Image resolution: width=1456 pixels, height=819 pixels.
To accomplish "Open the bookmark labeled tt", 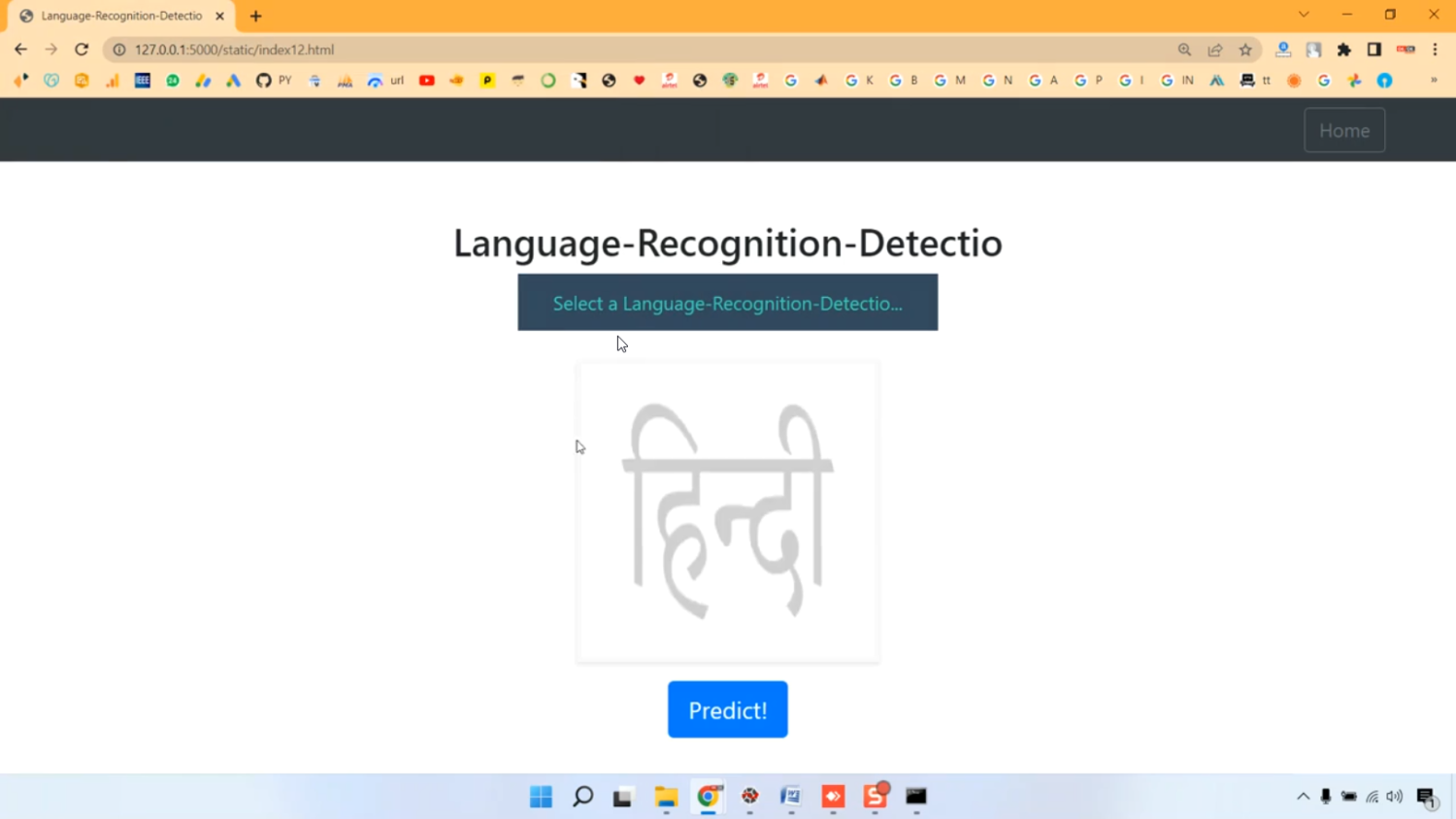I will click(x=1255, y=81).
